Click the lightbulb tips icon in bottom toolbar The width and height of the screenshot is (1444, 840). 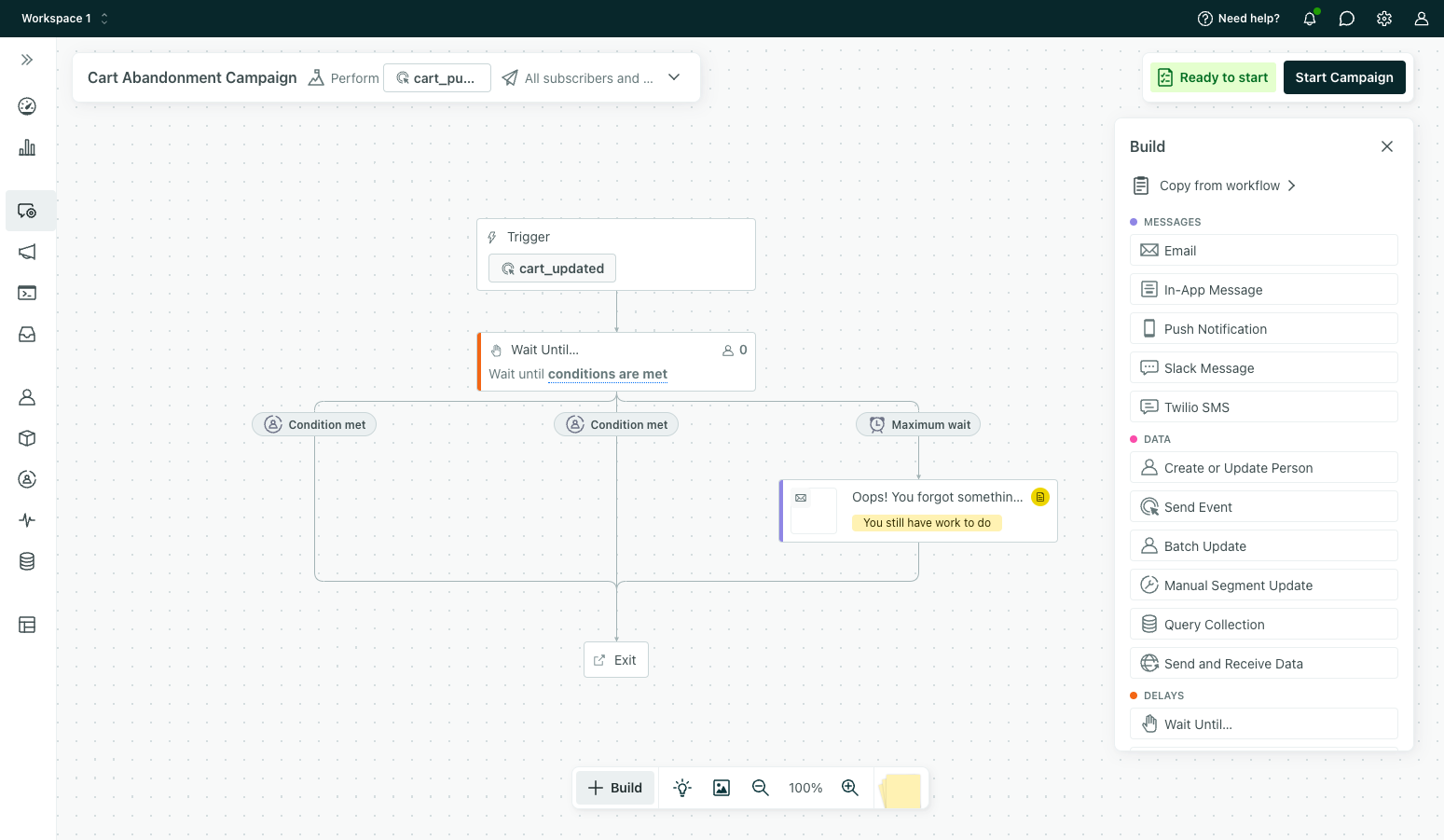pyautogui.click(x=682, y=788)
